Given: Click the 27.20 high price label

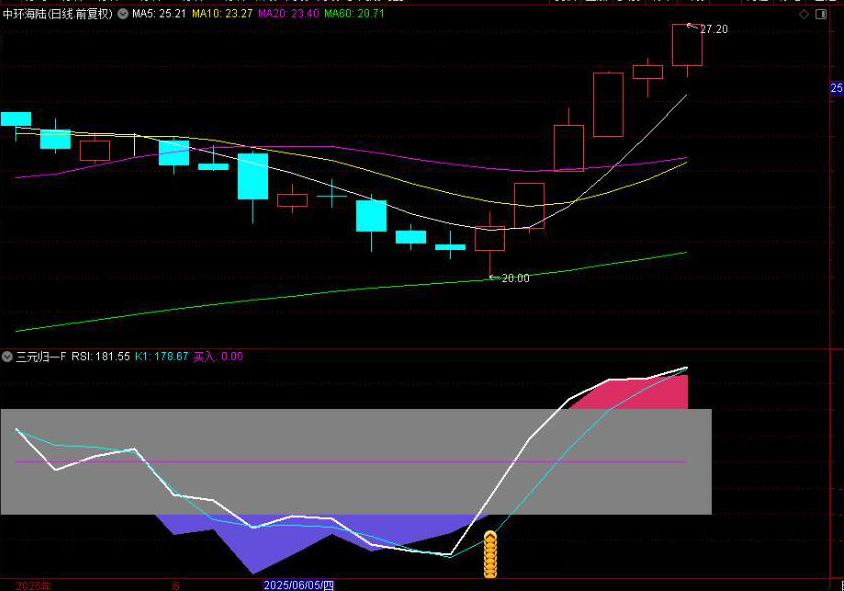Looking at the screenshot, I should pyautogui.click(x=713, y=29).
